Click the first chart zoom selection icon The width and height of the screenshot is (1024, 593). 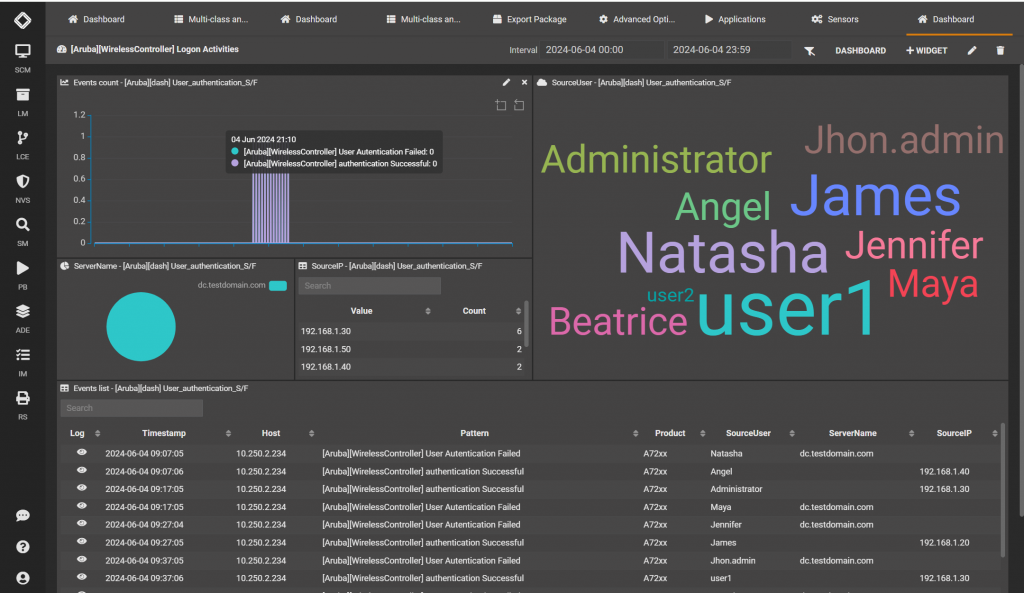(501, 105)
